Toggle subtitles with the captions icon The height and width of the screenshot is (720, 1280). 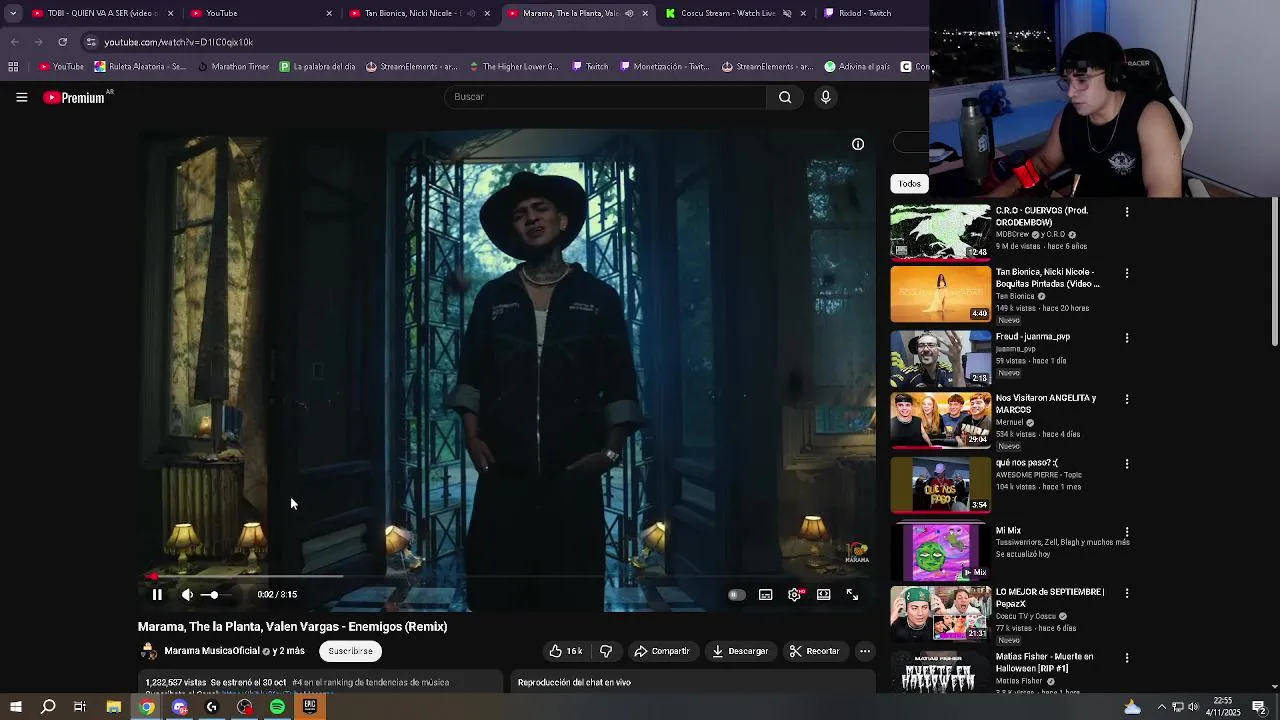tap(766, 595)
